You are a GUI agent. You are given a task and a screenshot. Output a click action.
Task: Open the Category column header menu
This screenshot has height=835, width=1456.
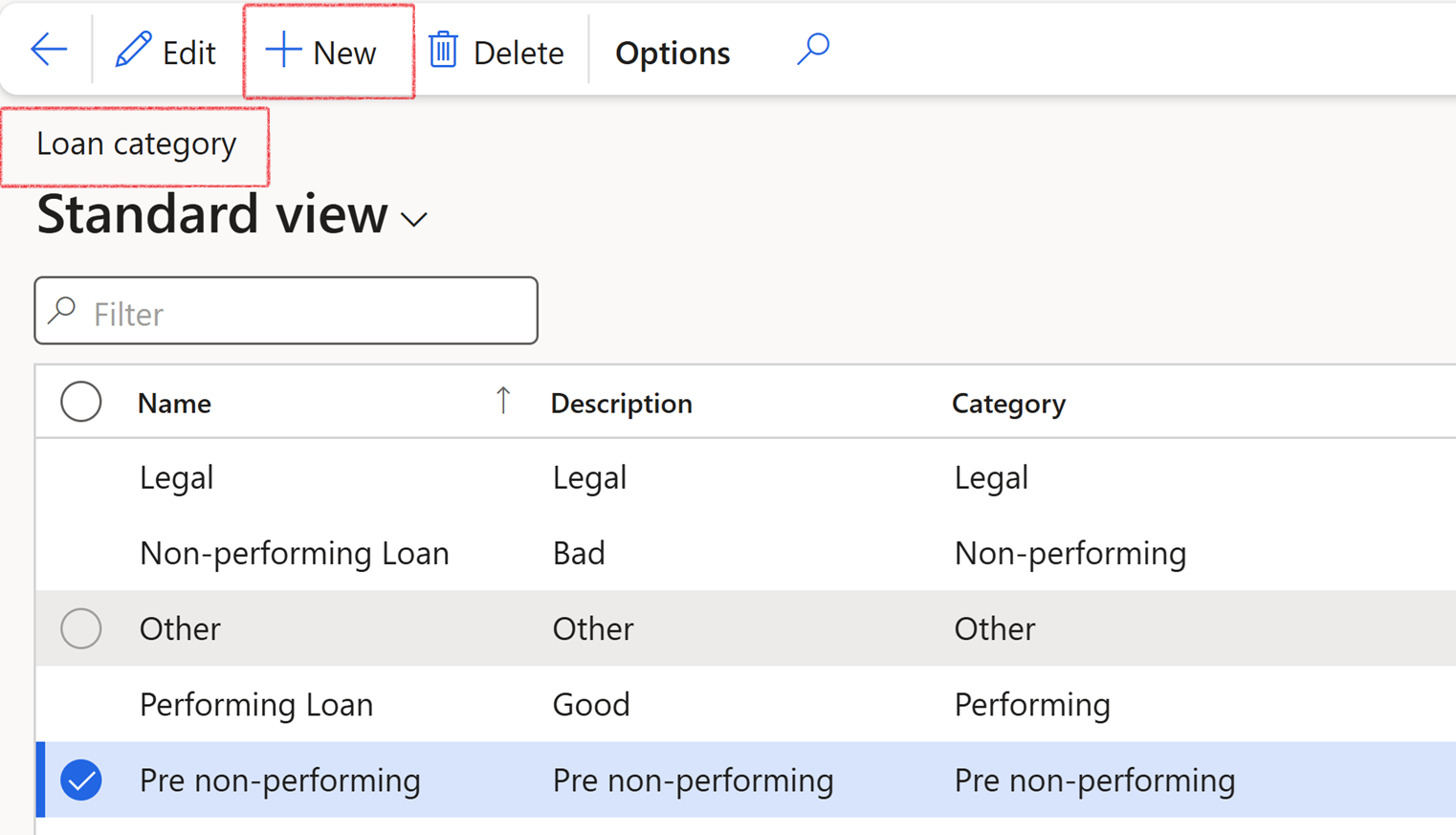(x=1008, y=404)
